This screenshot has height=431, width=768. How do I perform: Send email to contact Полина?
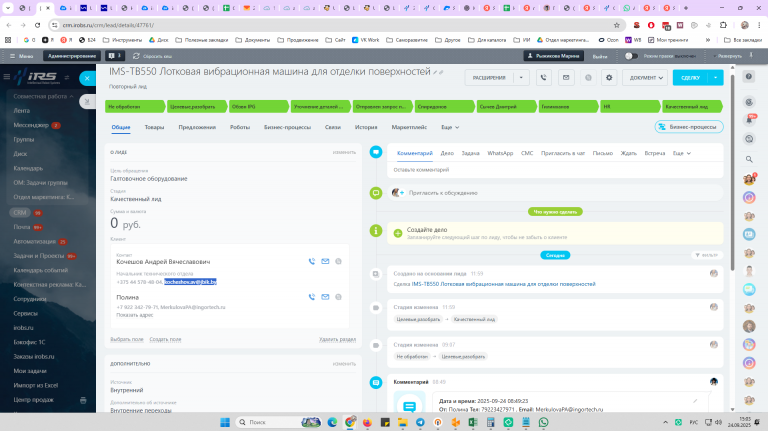tap(325, 297)
